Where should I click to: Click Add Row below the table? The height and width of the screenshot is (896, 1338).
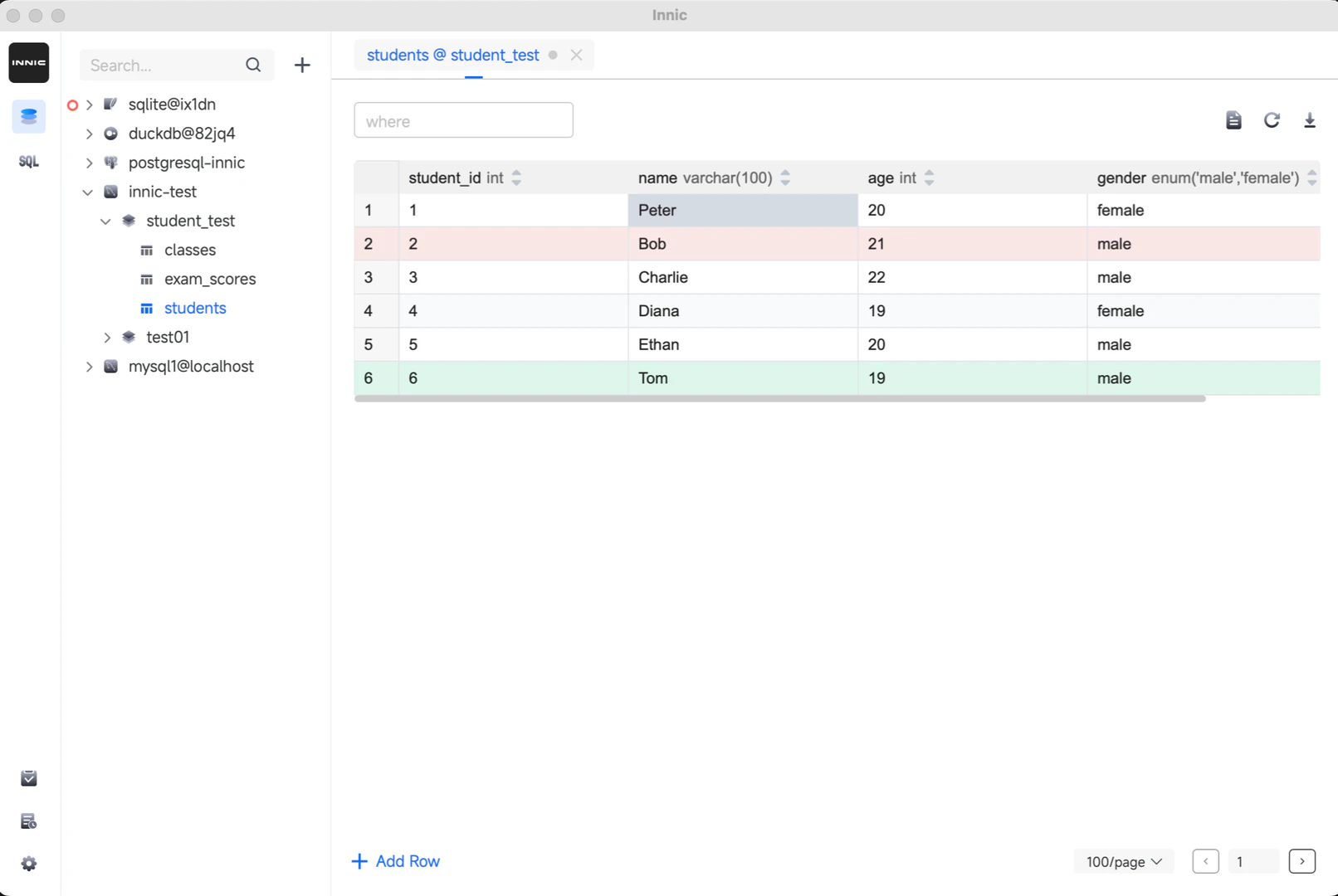pos(396,861)
